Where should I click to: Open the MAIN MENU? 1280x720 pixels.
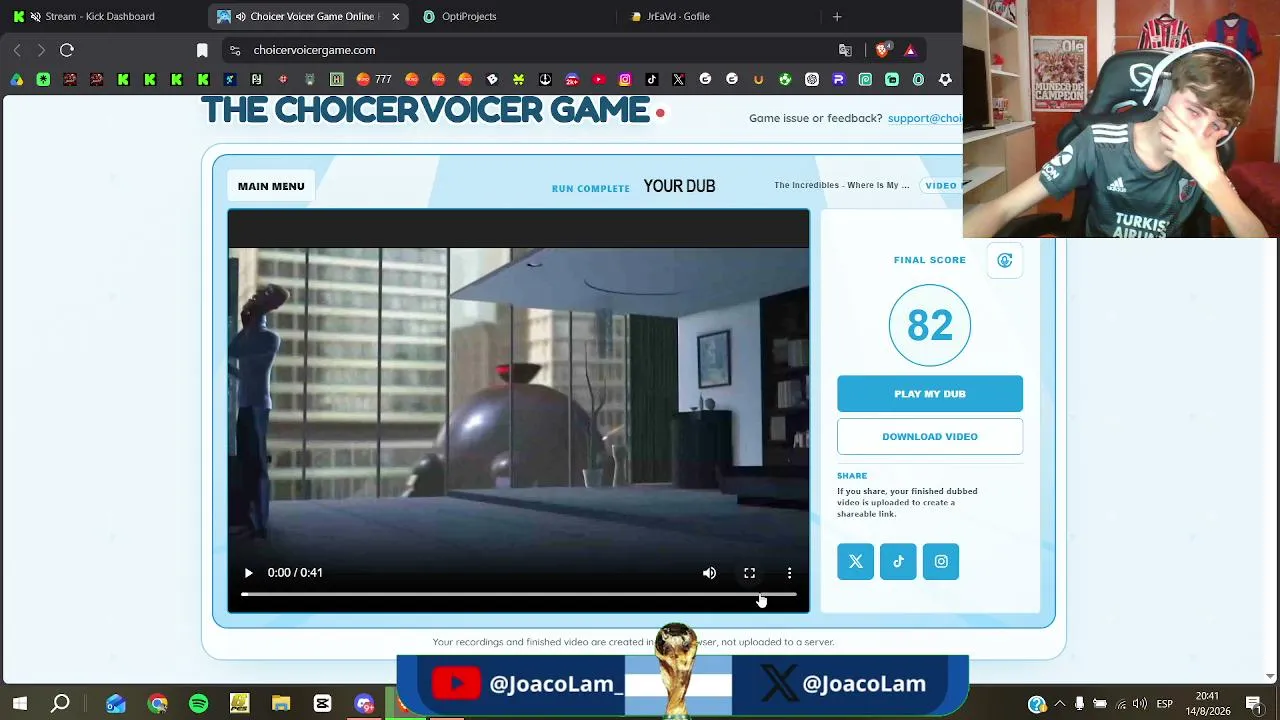coord(271,186)
